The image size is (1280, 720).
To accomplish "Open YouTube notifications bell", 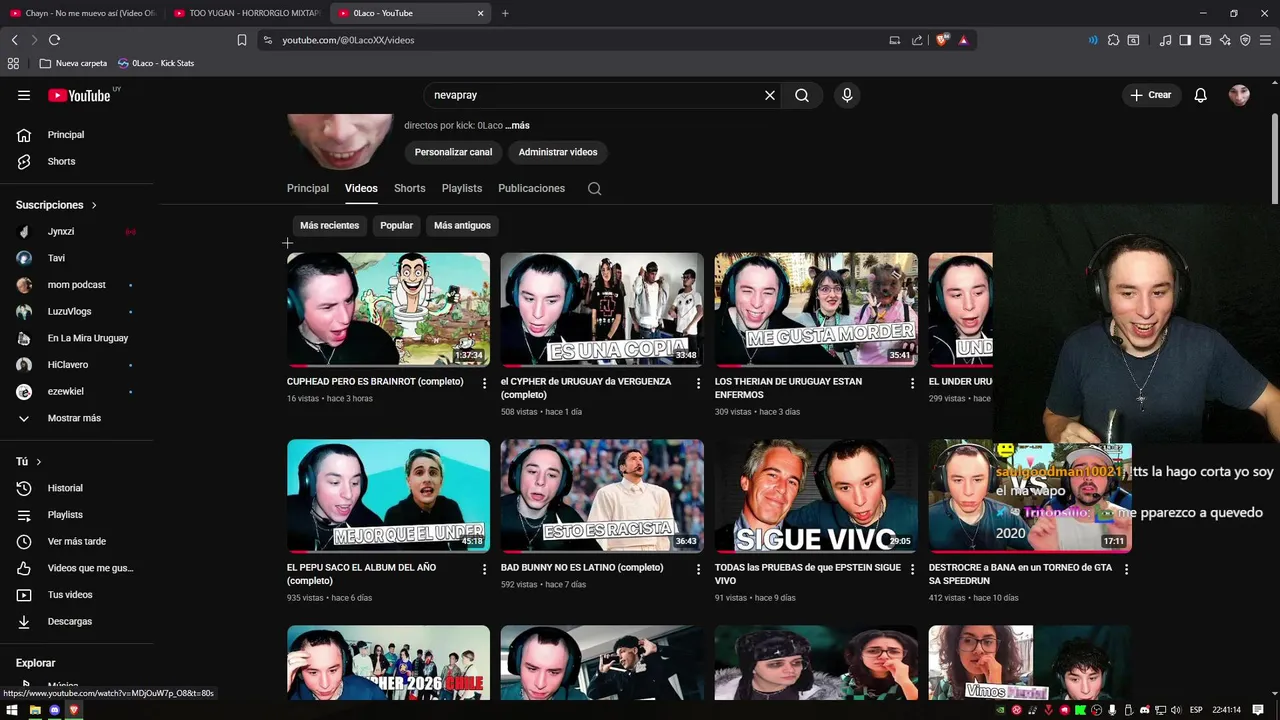I will tap(1201, 95).
